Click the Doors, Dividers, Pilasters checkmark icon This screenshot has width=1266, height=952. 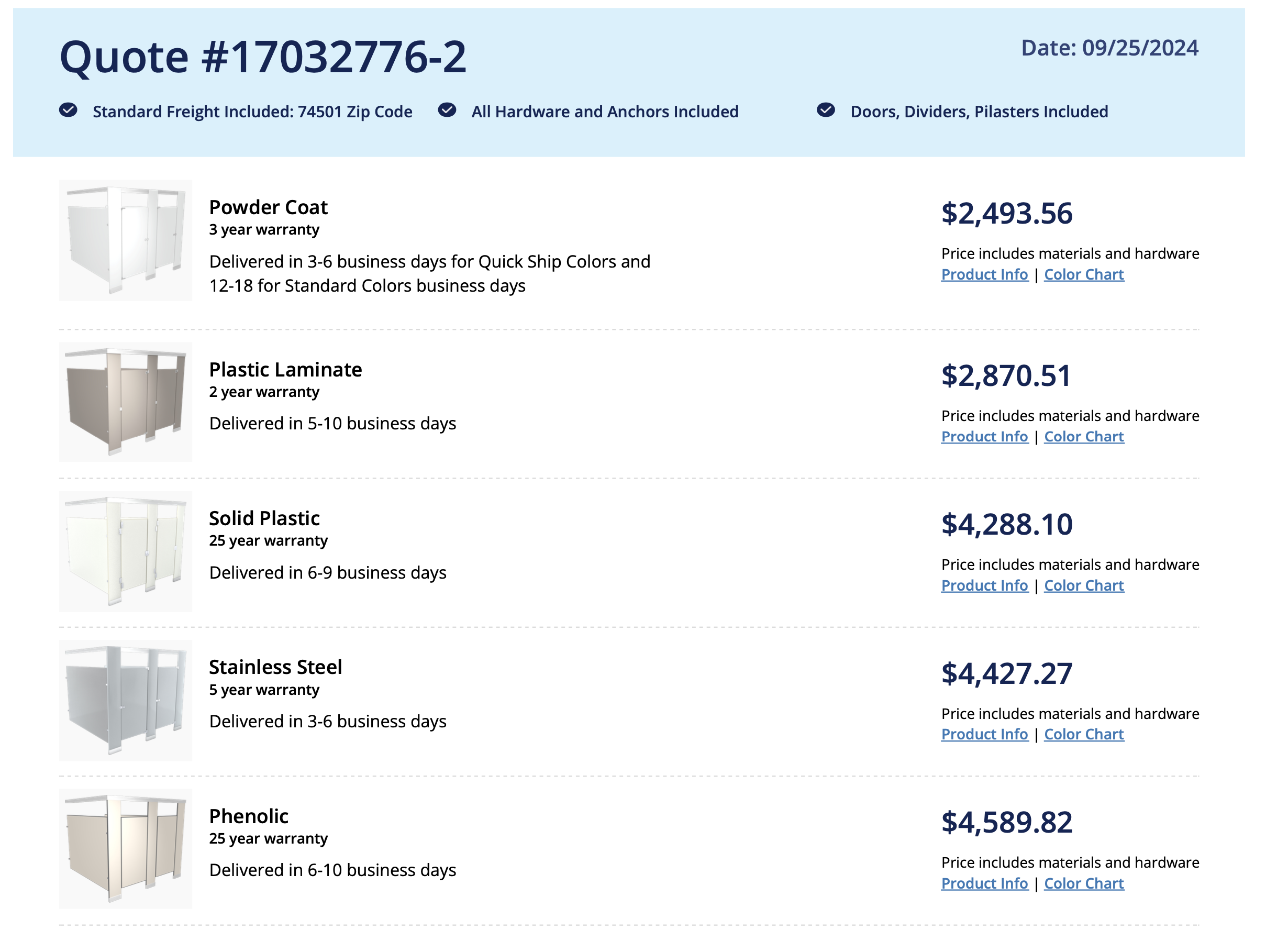click(x=826, y=110)
